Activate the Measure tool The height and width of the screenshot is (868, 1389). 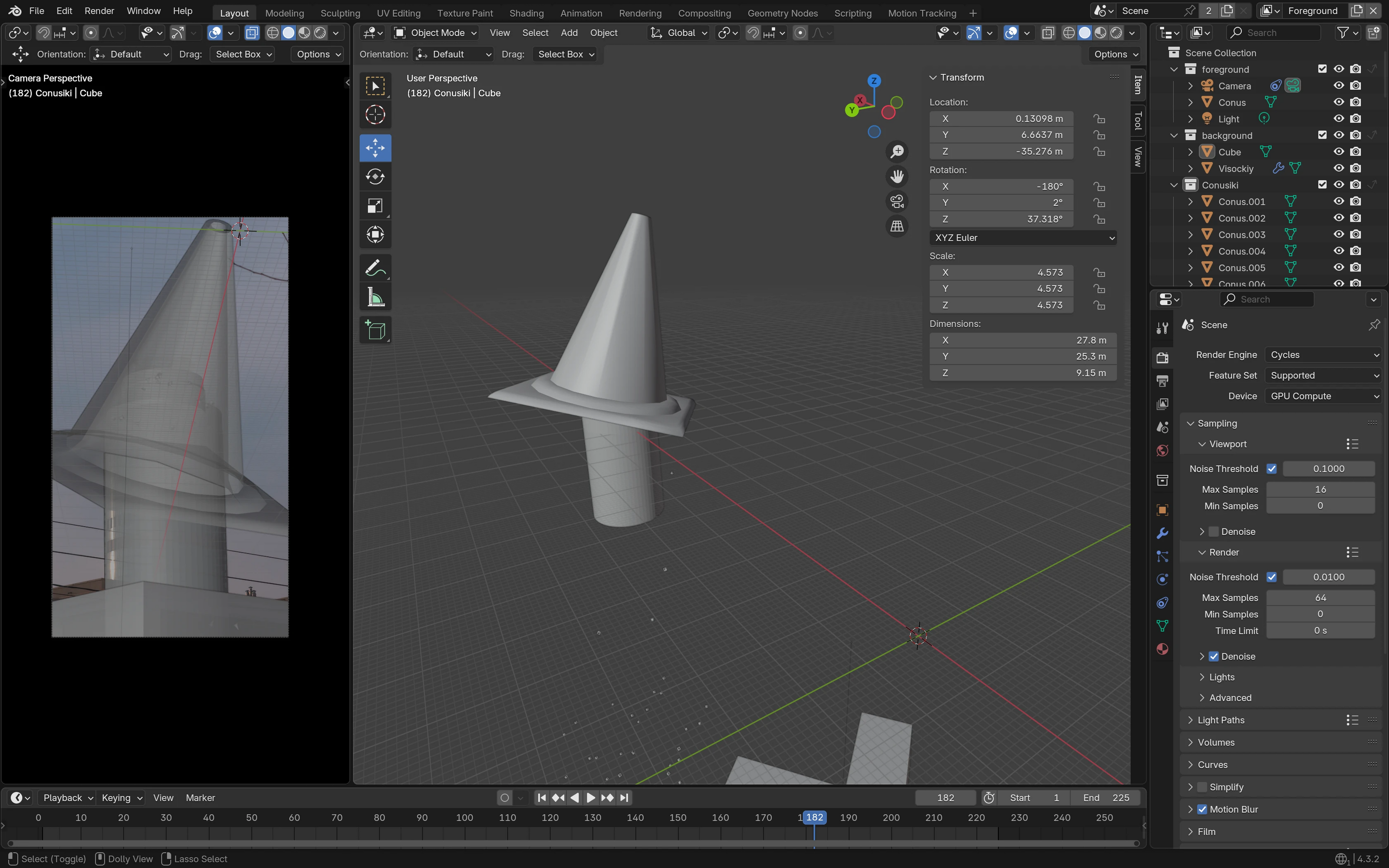[x=375, y=297]
